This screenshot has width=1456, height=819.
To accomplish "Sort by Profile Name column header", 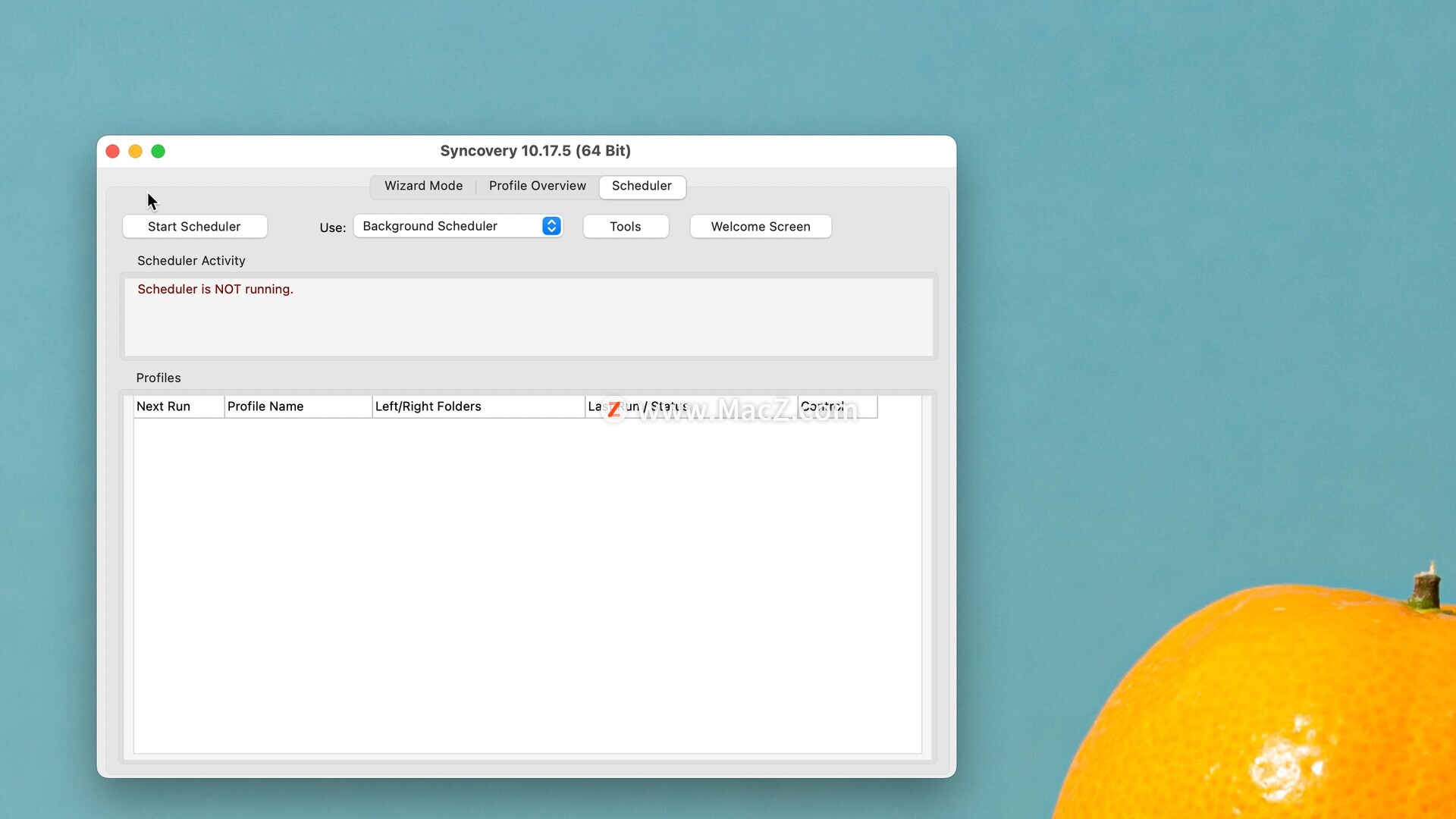I will pyautogui.click(x=298, y=406).
